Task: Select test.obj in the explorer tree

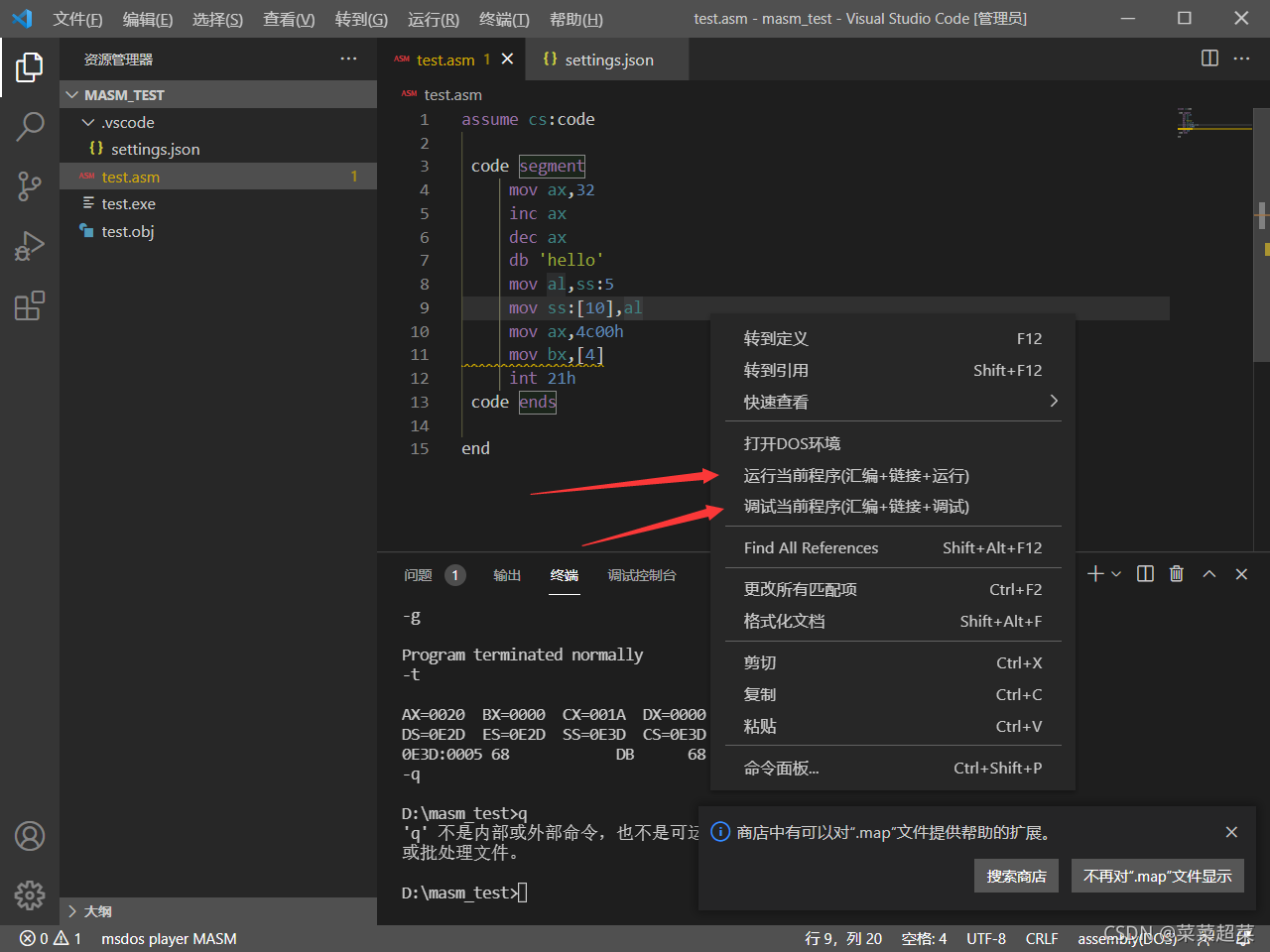Action: 218,231
